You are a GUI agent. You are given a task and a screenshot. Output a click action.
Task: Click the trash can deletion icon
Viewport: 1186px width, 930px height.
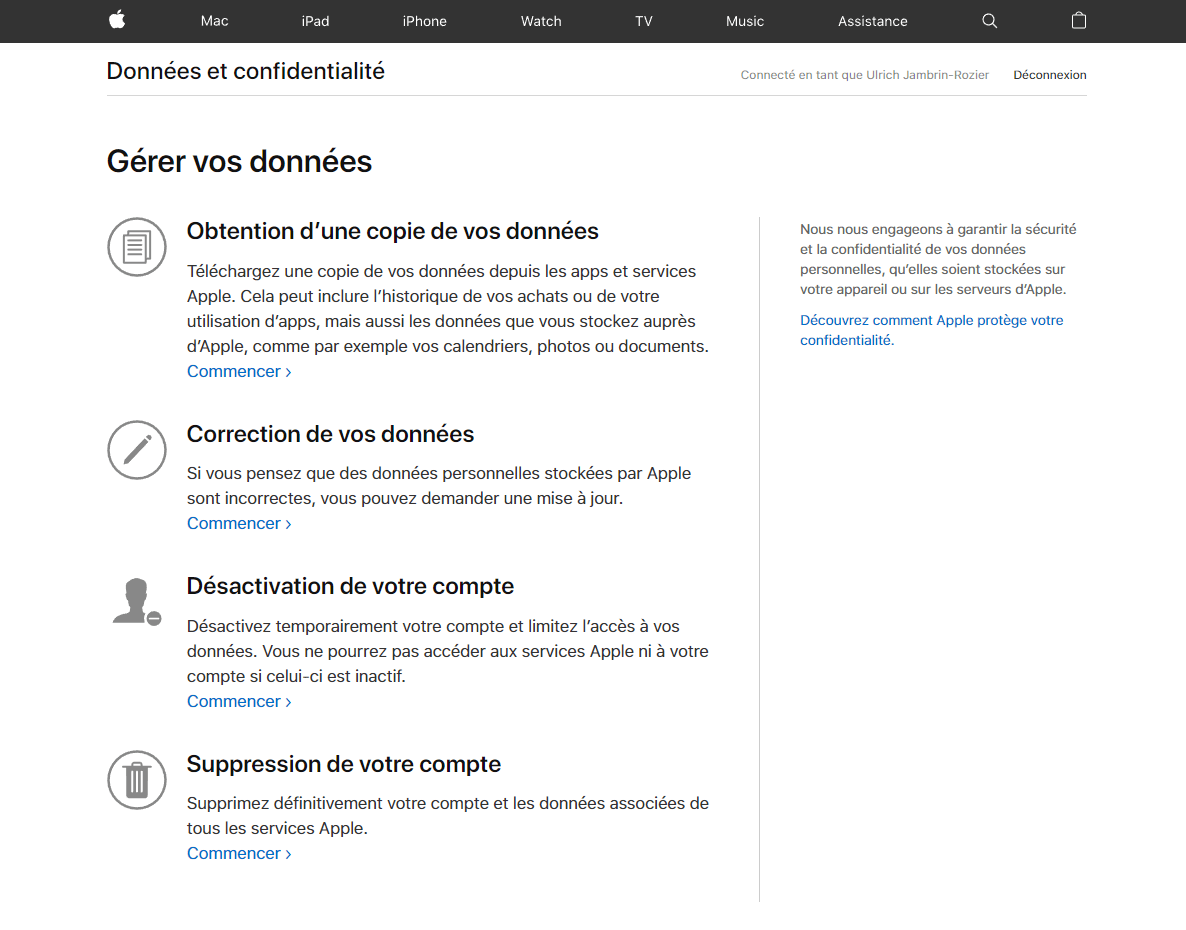(137, 780)
